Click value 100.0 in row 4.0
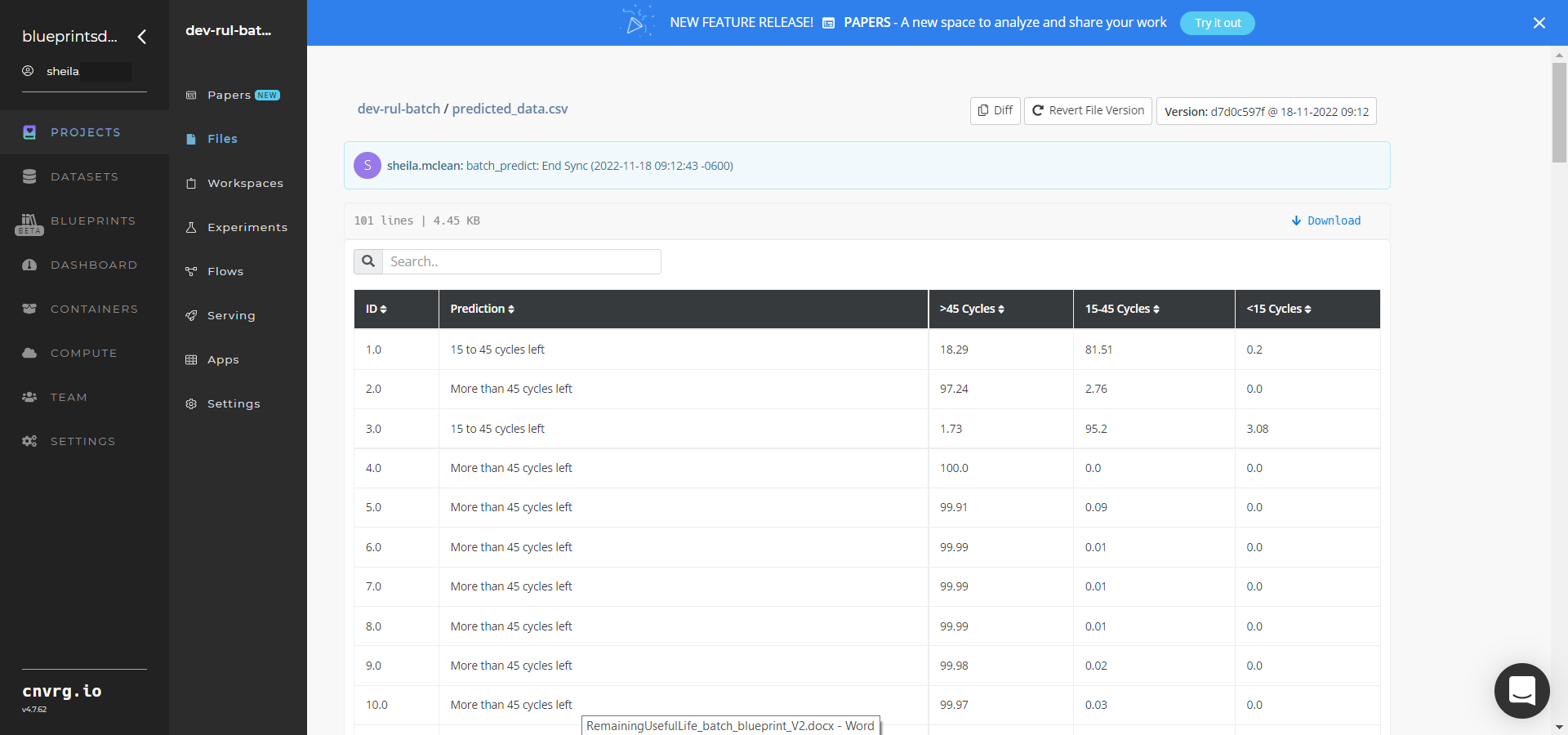Screen dimensions: 1568x735 [954, 468]
